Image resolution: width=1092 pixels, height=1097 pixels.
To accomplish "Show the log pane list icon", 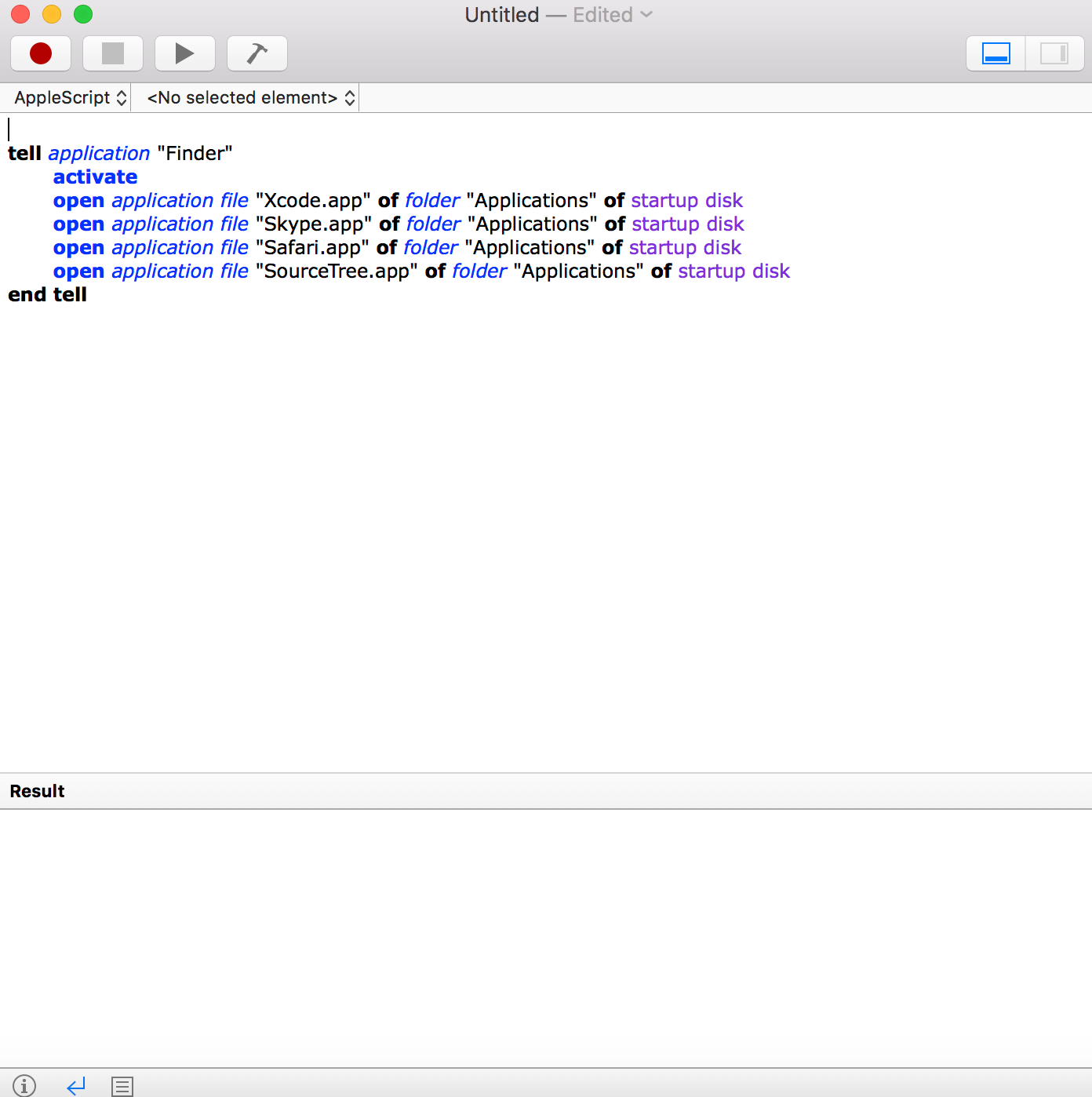I will pyautogui.click(x=122, y=1086).
